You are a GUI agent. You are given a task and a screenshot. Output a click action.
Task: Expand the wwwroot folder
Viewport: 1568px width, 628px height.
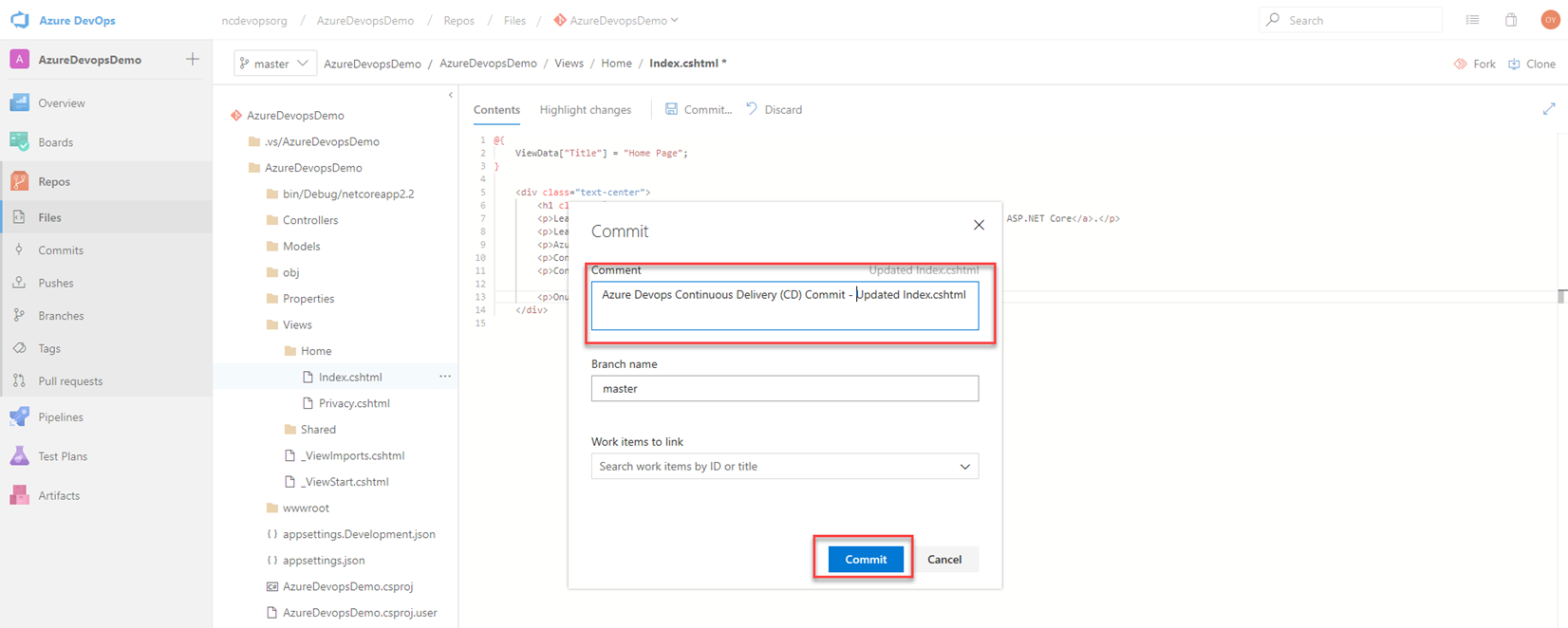pos(298,508)
